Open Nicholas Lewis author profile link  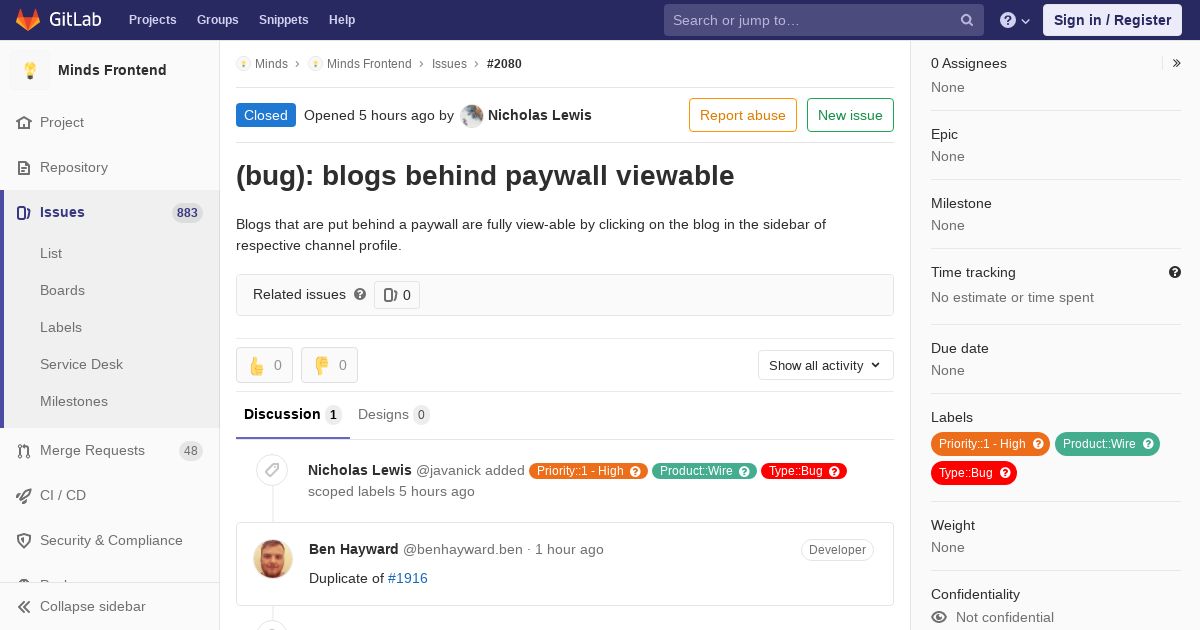click(x=540, y=115)
